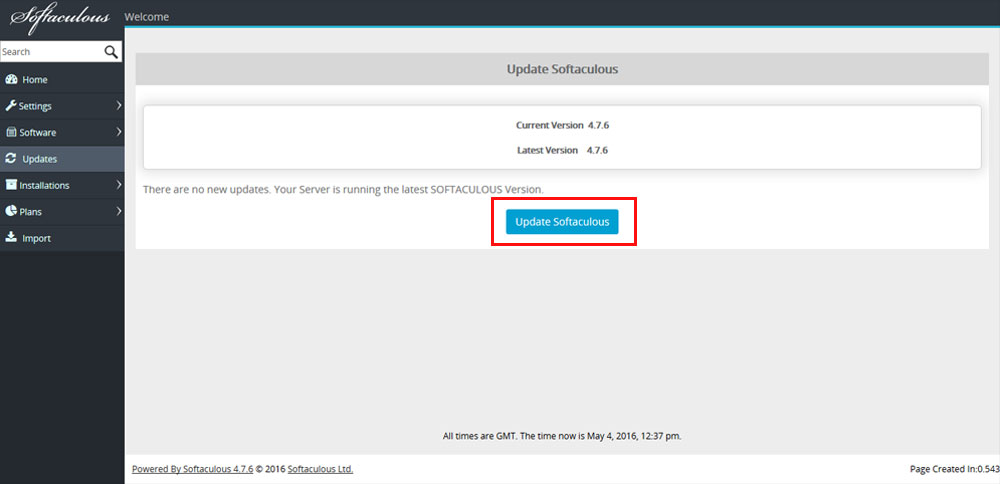Expand the Software submenu arrow
Image resolution: width=1000 pixels, height=484 pixels.
coord(119,133)
